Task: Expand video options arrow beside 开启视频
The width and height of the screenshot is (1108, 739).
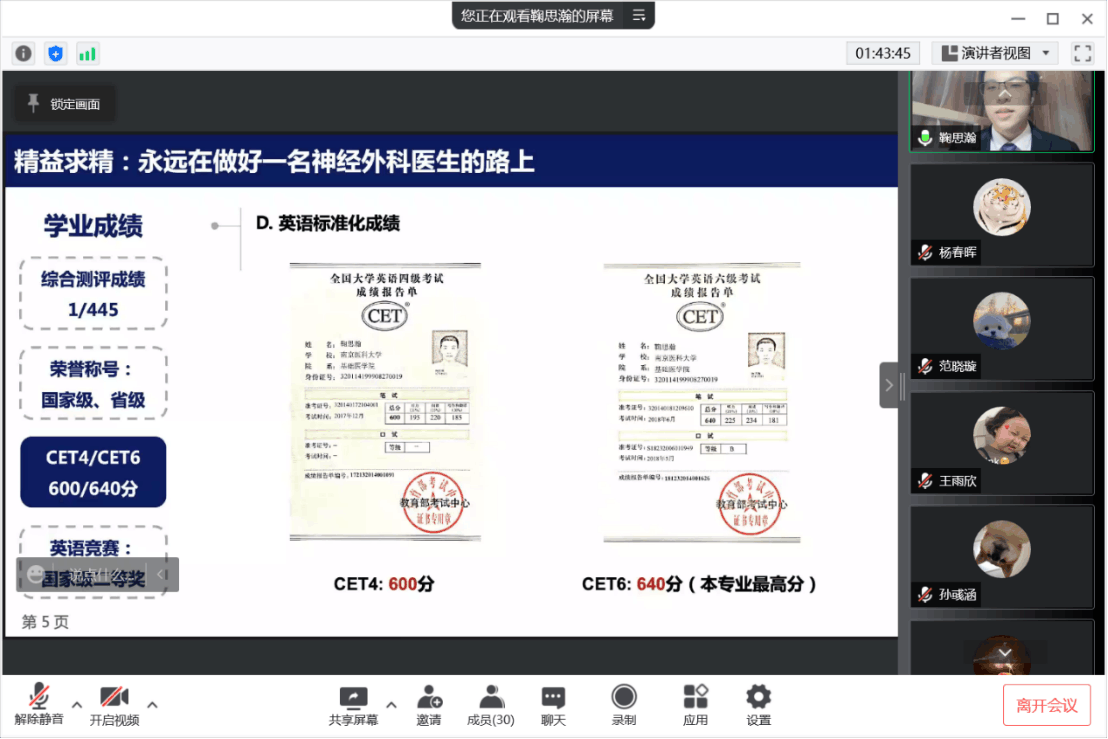Action: tap(152, 703)
